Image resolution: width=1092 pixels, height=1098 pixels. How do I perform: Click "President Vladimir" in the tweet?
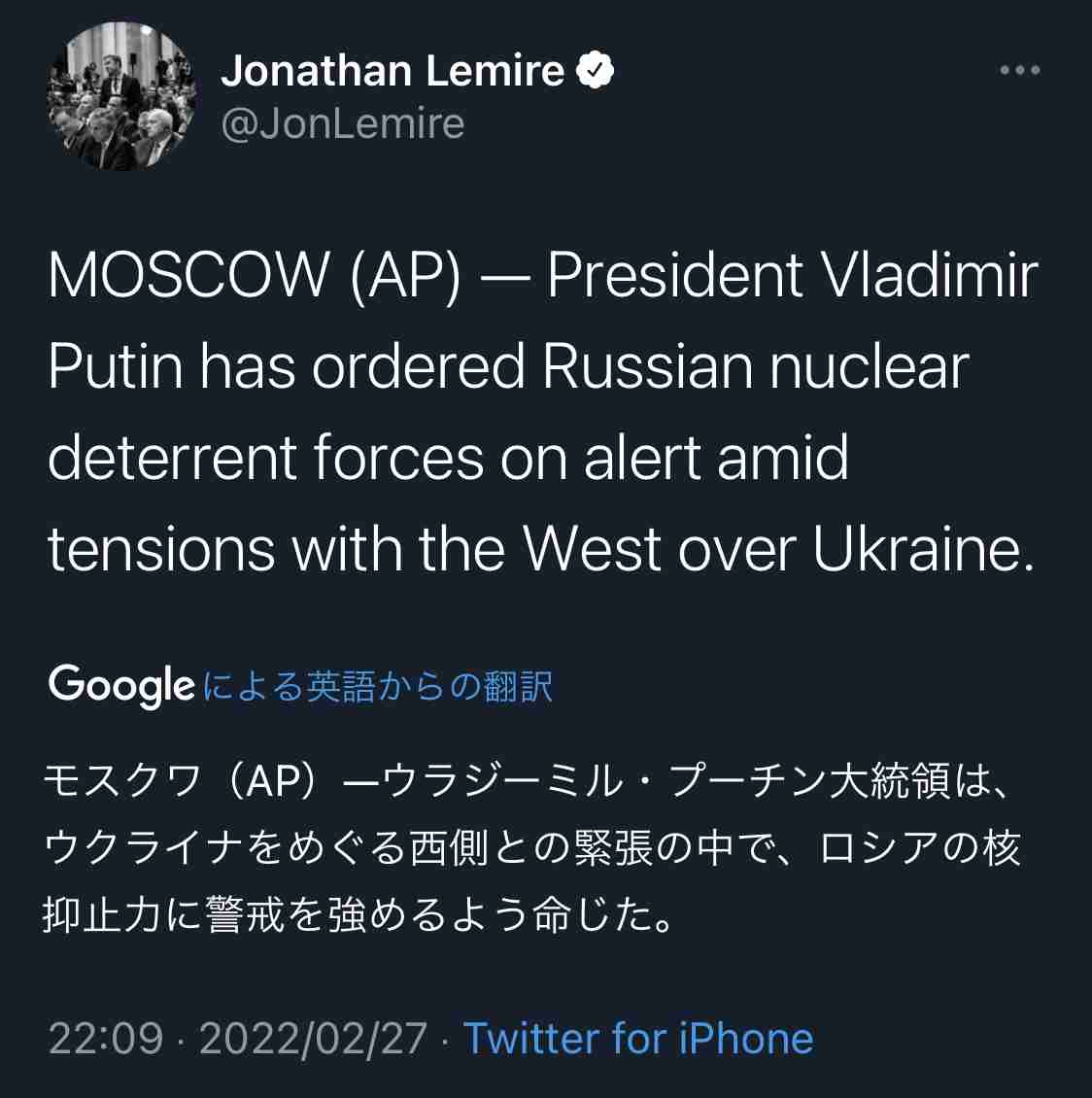(793, 276)
